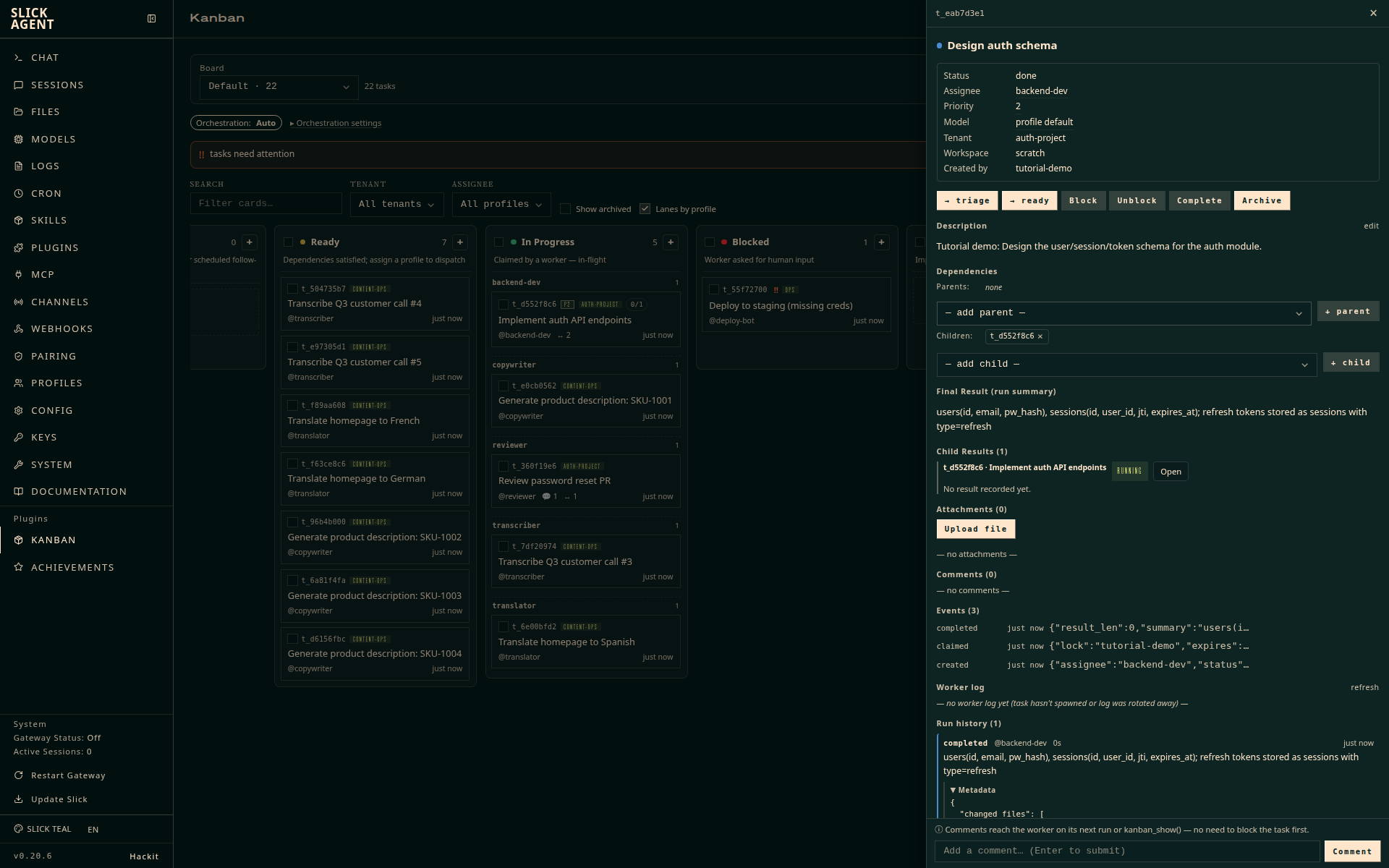
Task: Remove child t_d552f8c6 with x
Action: point(1040,336)
